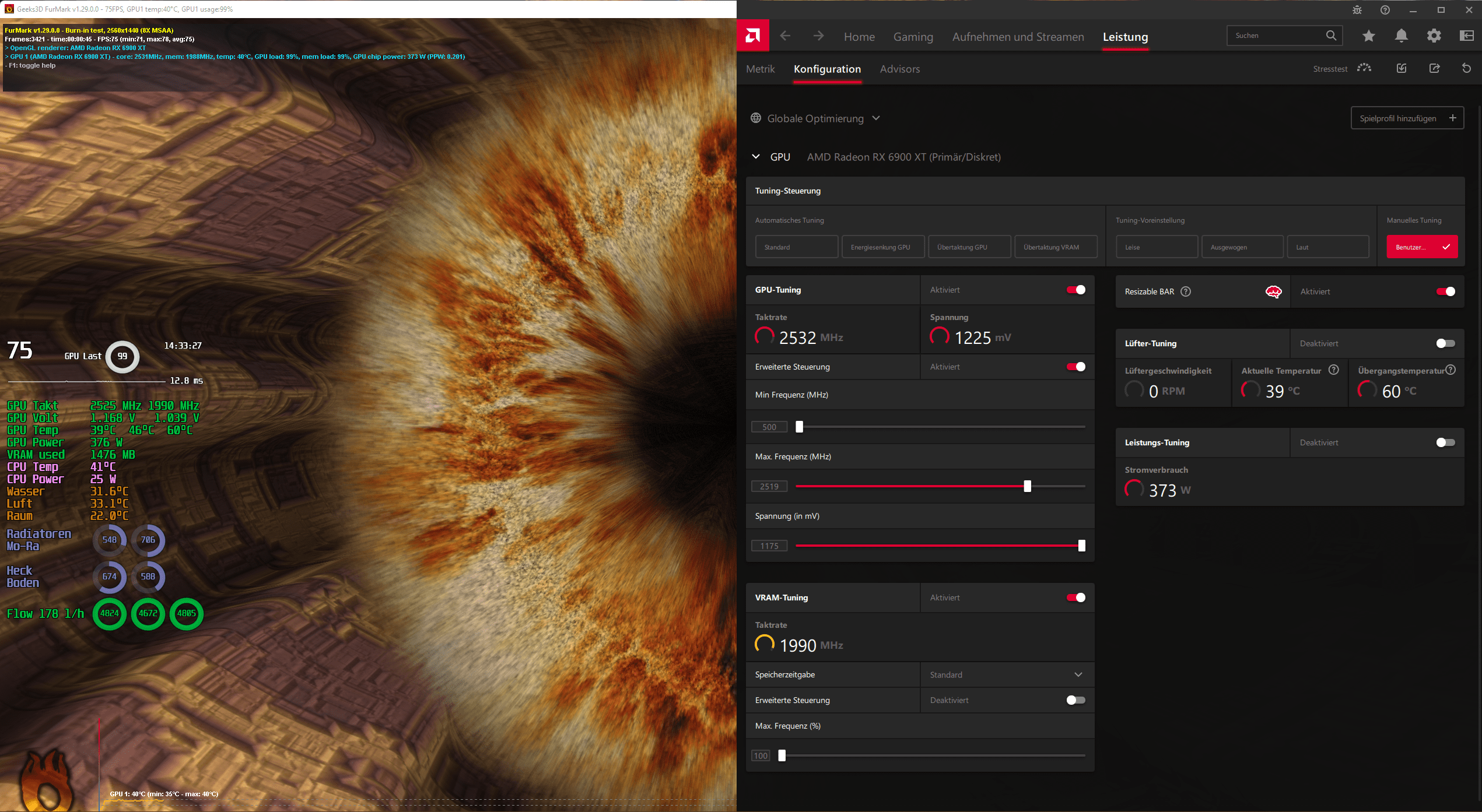Screen dimensions: 1482x812
Task: Open favorites star icon
Action: click(x=1368, y=36)
